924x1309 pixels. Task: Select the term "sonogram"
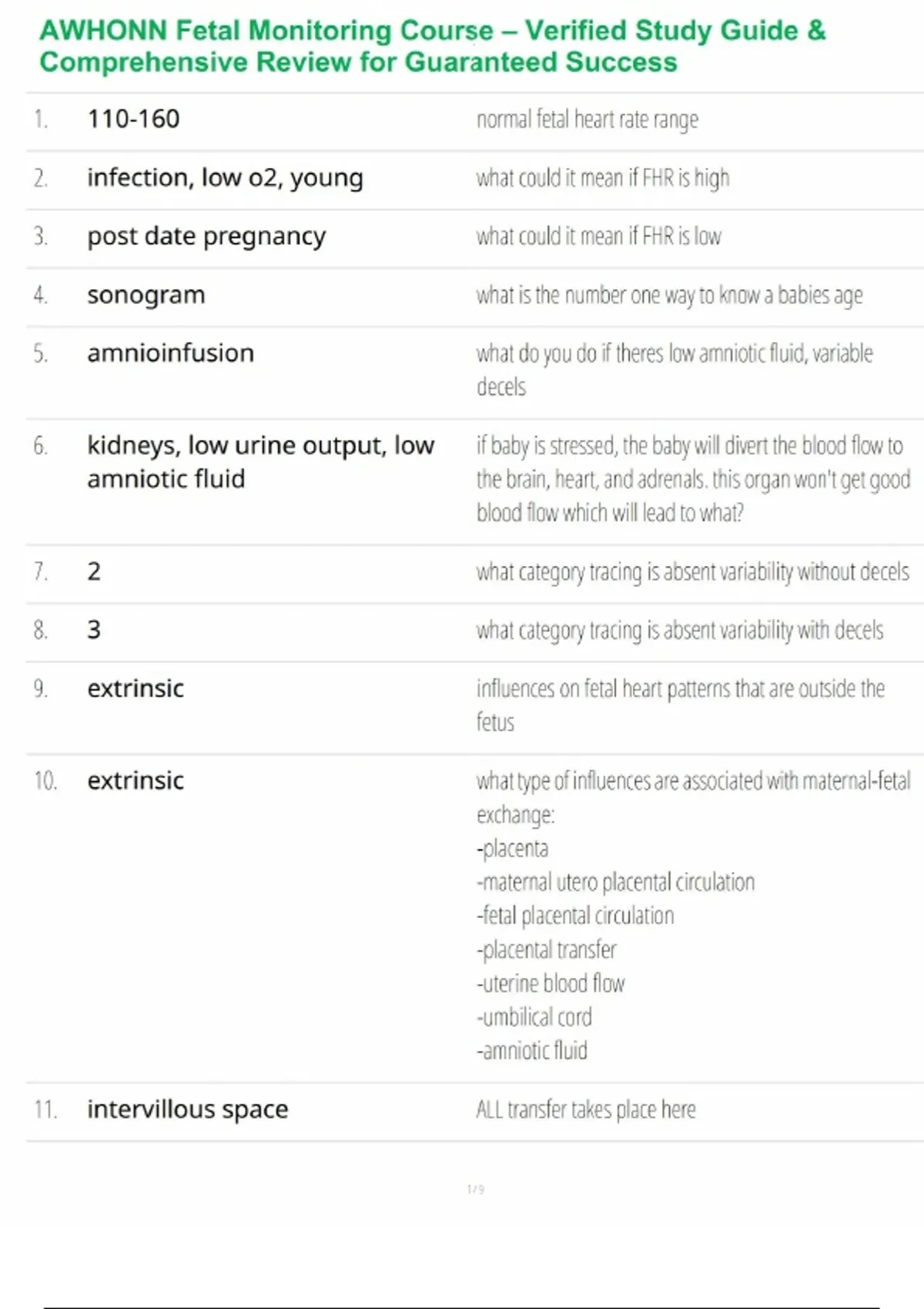pos(146,295)
